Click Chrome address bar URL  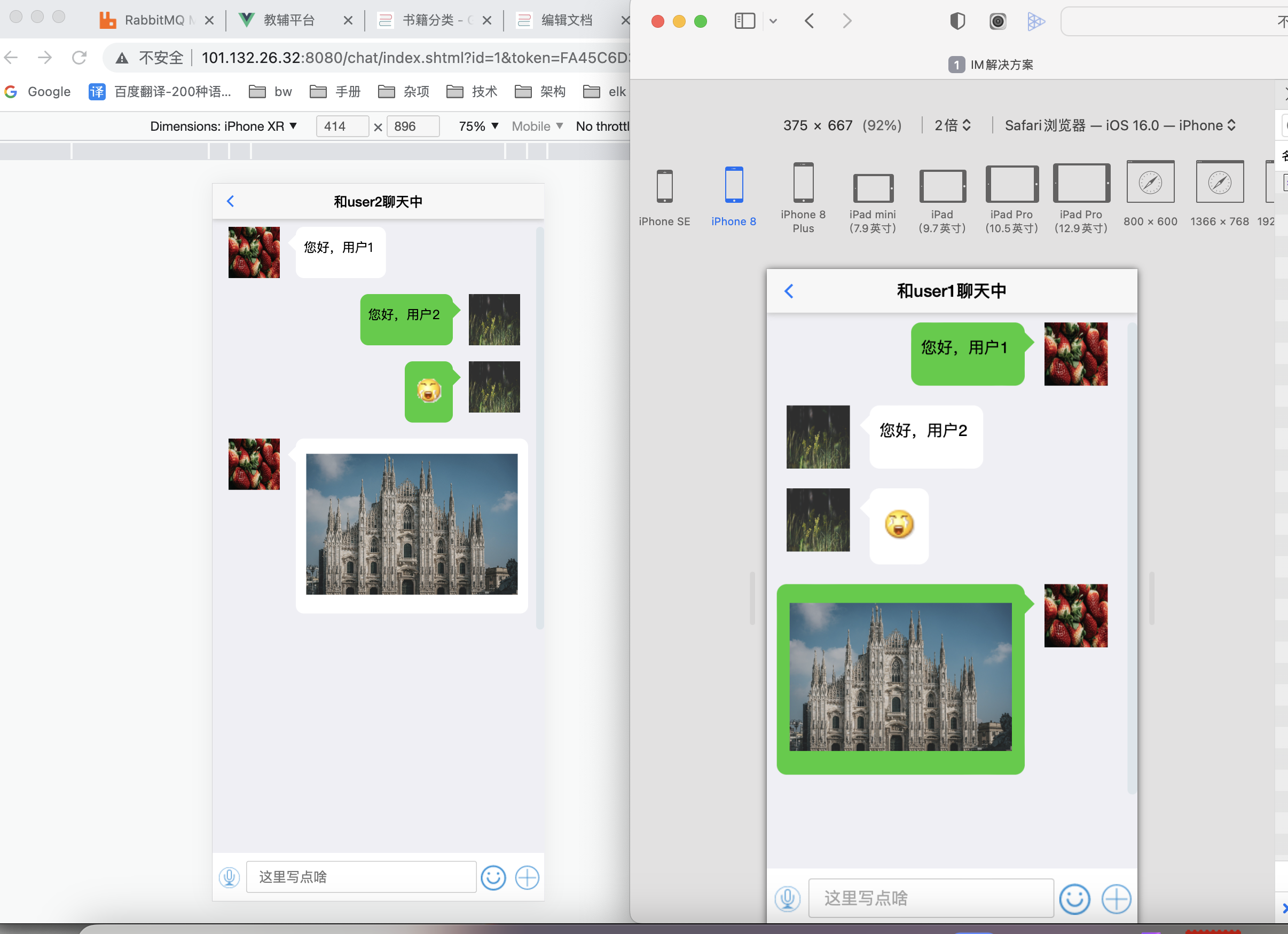click(x=415, y=57)
